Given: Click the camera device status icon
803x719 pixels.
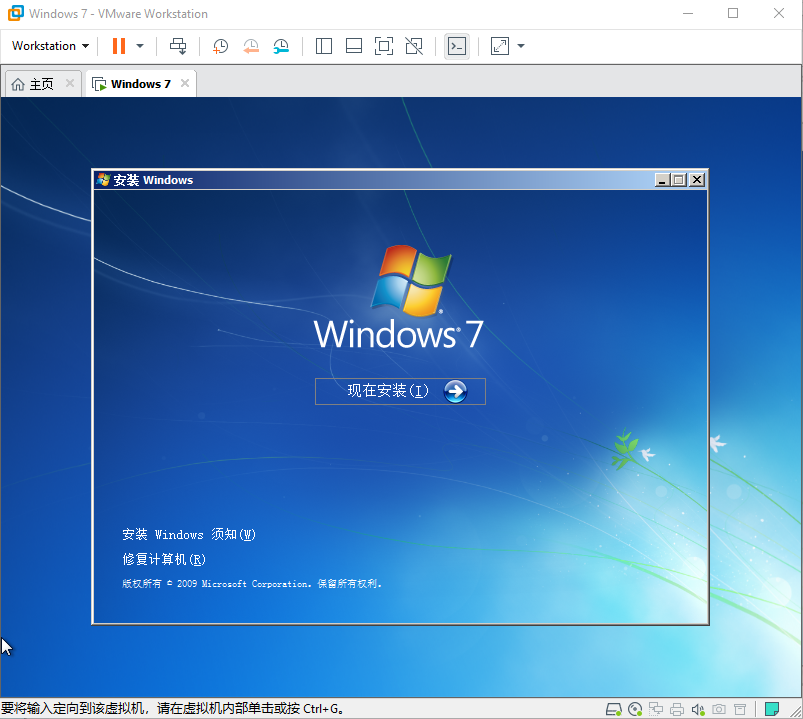Looking at the screenshot, I should click(719, 709).
